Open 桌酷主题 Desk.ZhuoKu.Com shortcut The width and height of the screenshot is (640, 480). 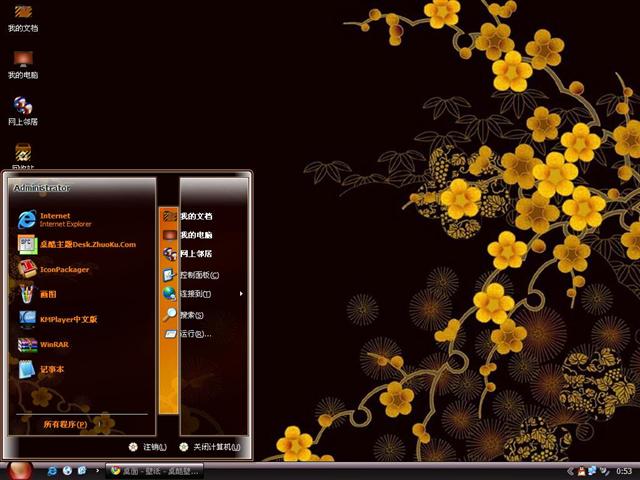[x=86, y=244]
